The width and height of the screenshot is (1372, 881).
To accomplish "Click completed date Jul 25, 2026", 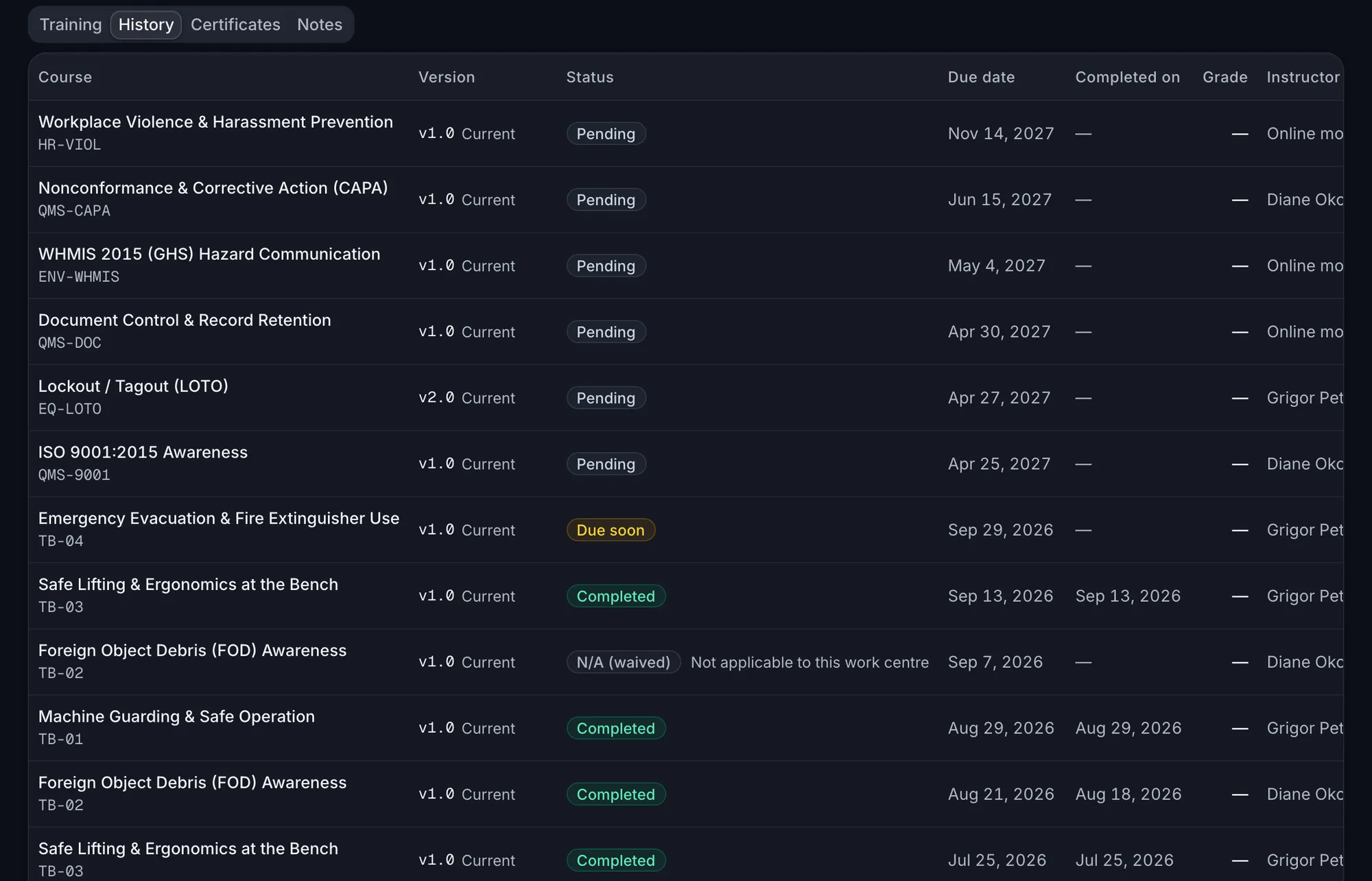I will pos(1124,860).
